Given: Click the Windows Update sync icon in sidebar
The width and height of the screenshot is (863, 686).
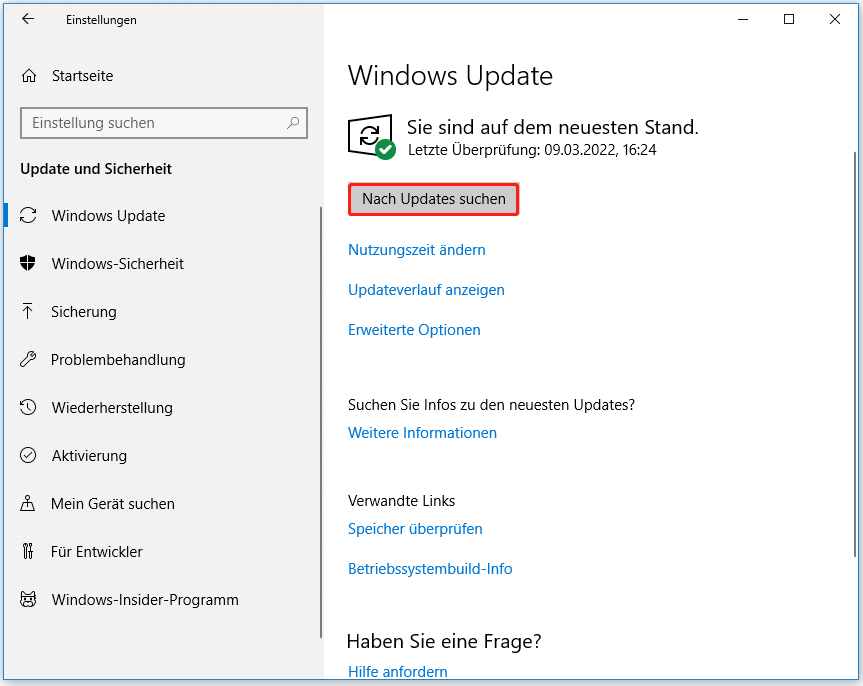Looking at the screenshot, I should click(x=28, y=215).
